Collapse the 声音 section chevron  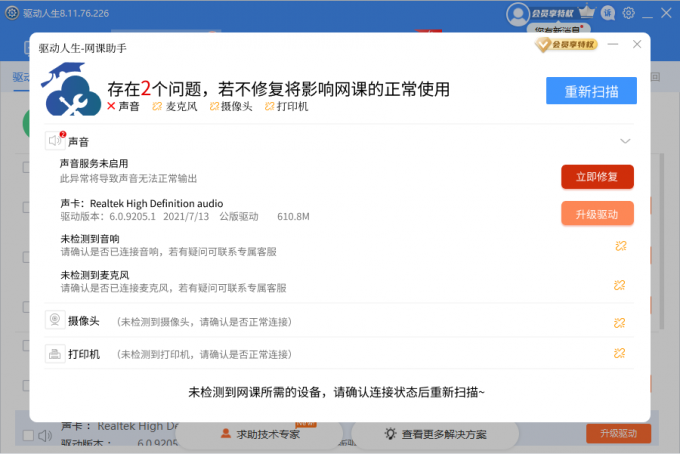626,142
